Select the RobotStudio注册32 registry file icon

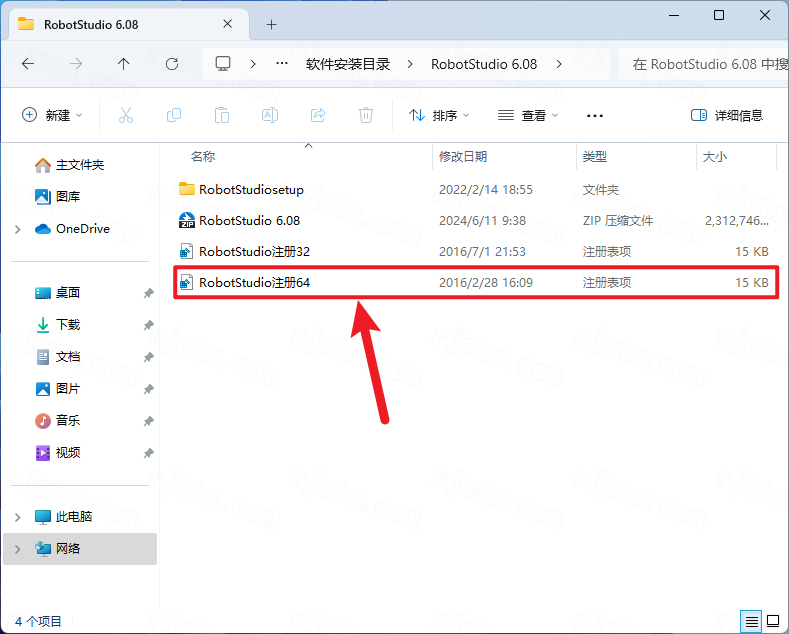[x=187, y=251]
